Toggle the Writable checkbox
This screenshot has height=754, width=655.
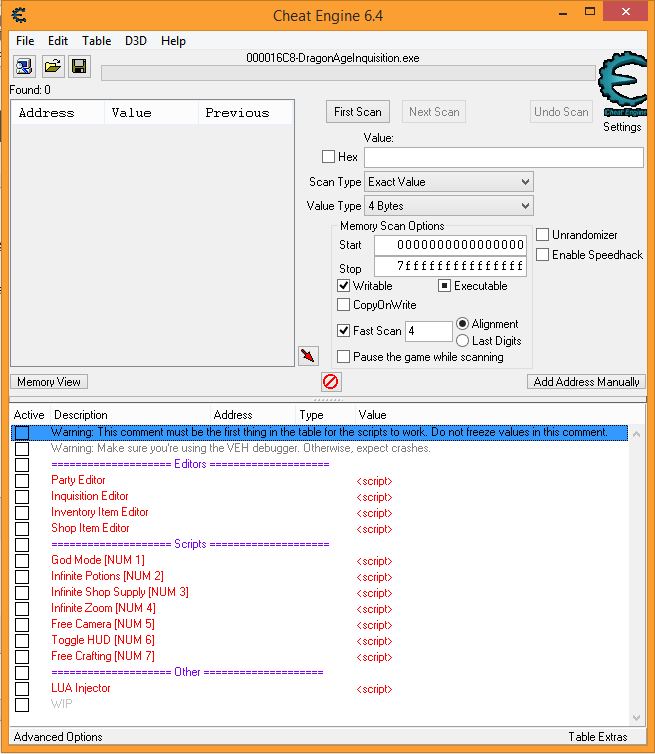[343, 286]
